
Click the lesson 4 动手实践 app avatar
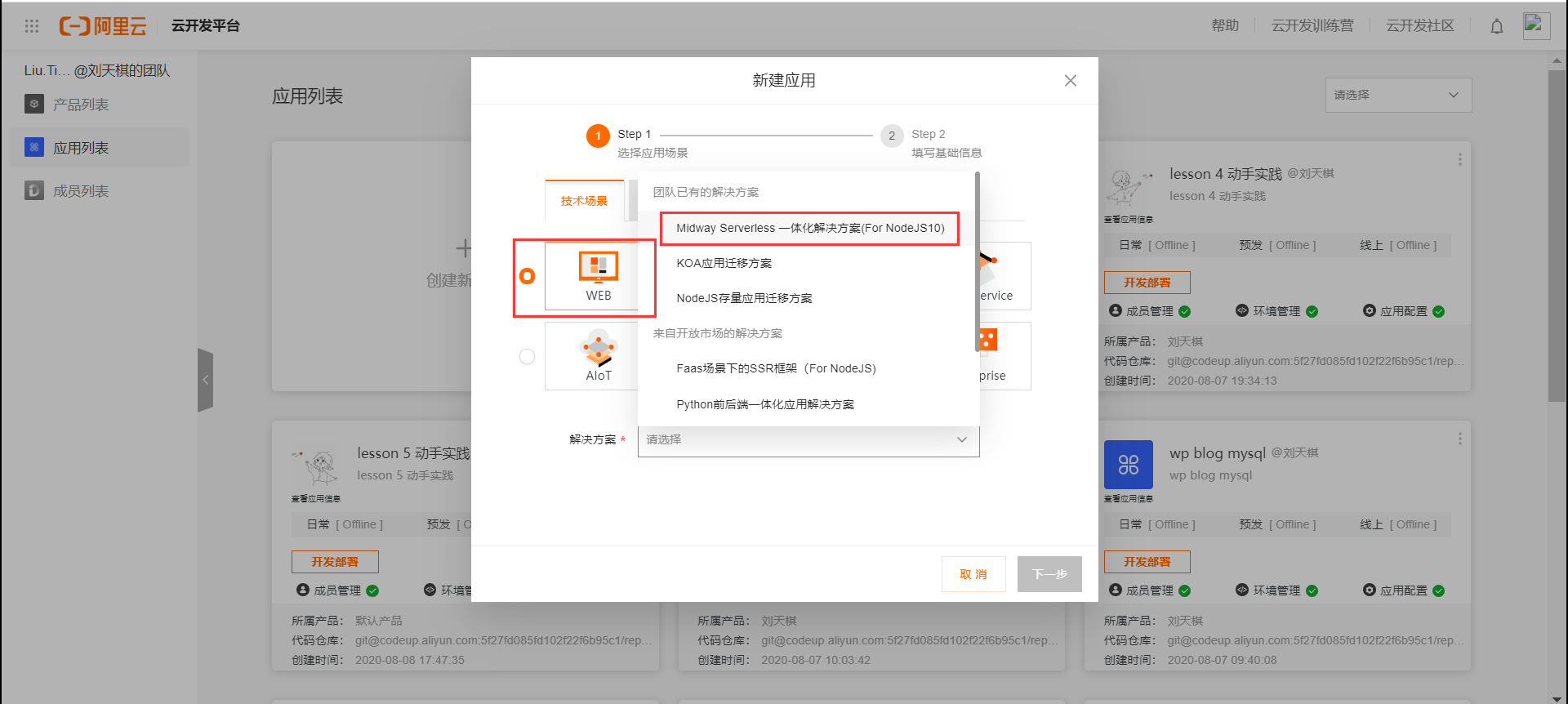[1129, 187]
